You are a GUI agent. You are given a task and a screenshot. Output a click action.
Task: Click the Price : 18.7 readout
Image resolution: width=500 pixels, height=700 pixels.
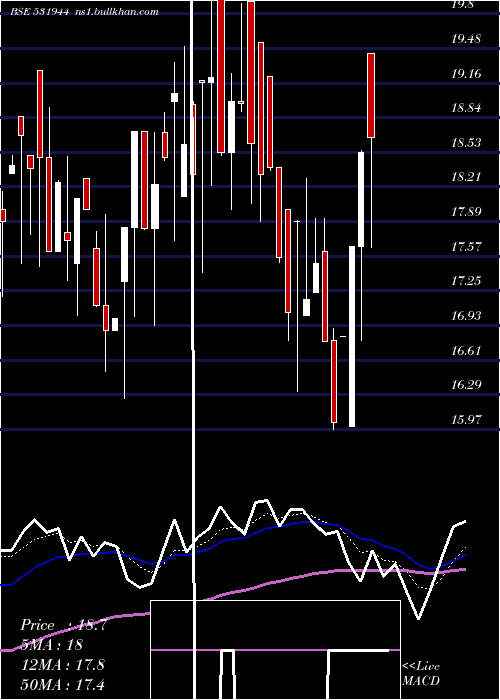(63, 625)
